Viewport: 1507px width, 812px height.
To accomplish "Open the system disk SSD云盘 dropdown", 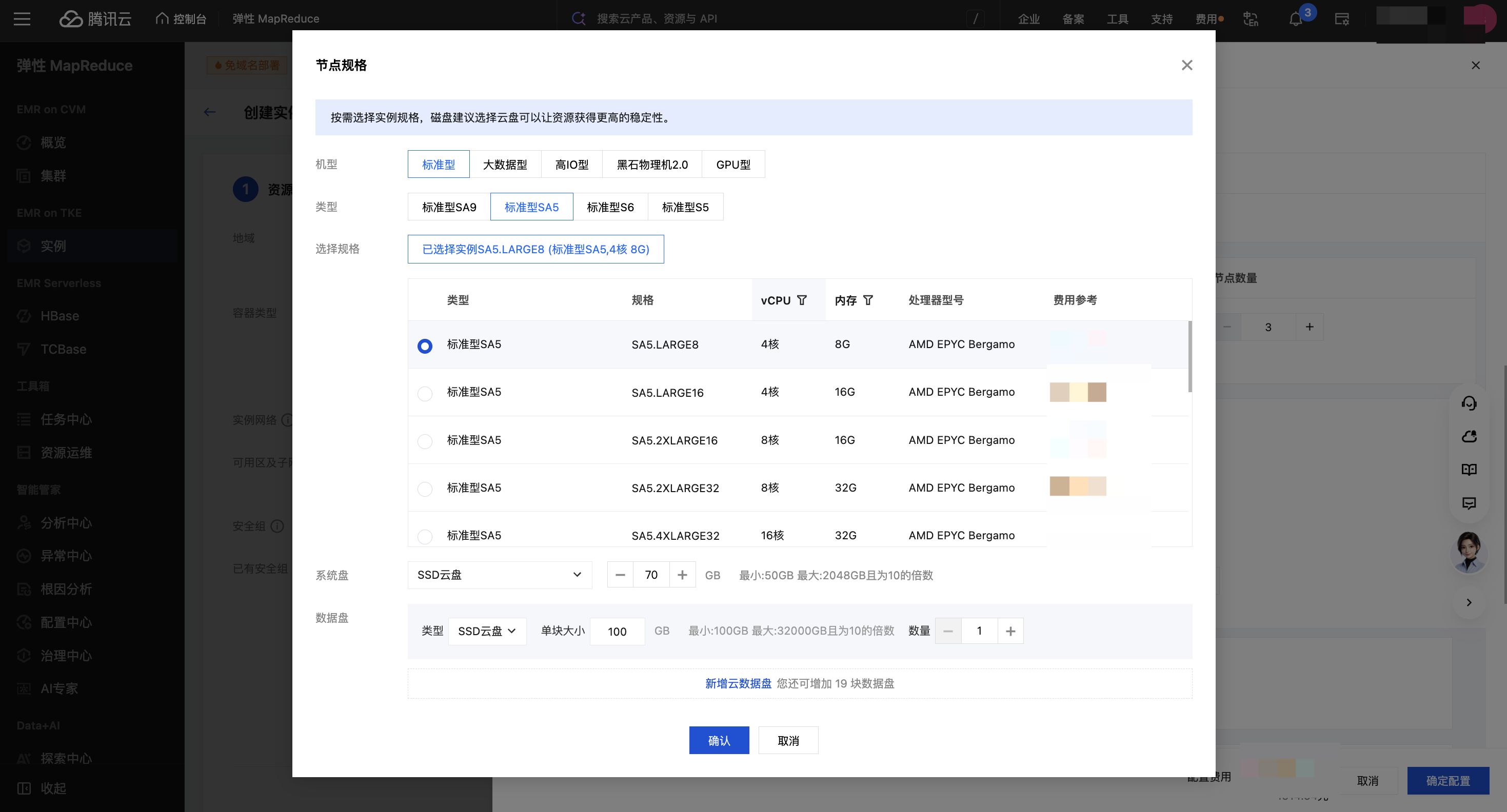I will 500,575.
